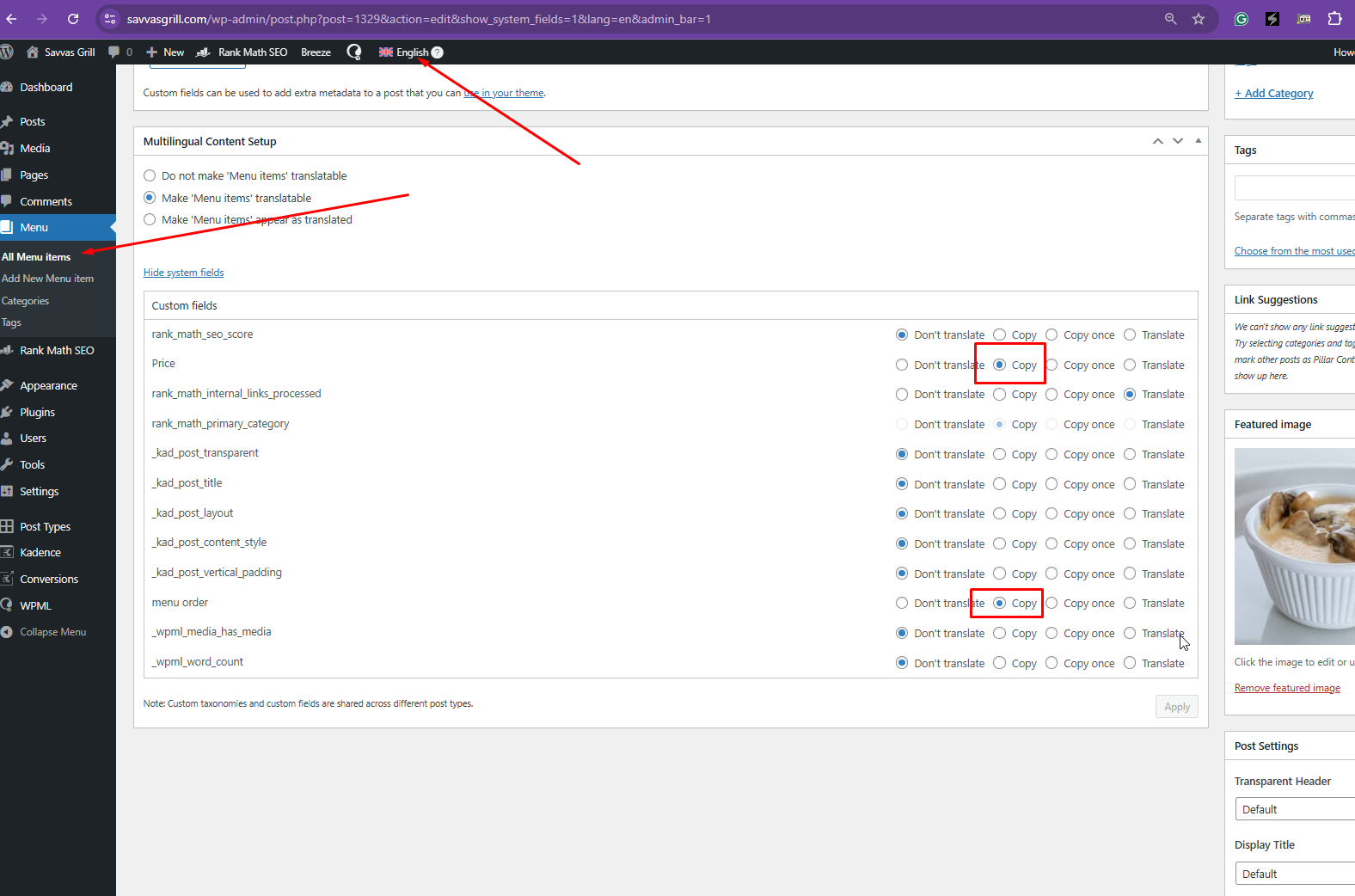The height and width of the screenshot is (896, 1355).
Task: Open All Menu items submenu entry
Action: (x=36, y=256)
